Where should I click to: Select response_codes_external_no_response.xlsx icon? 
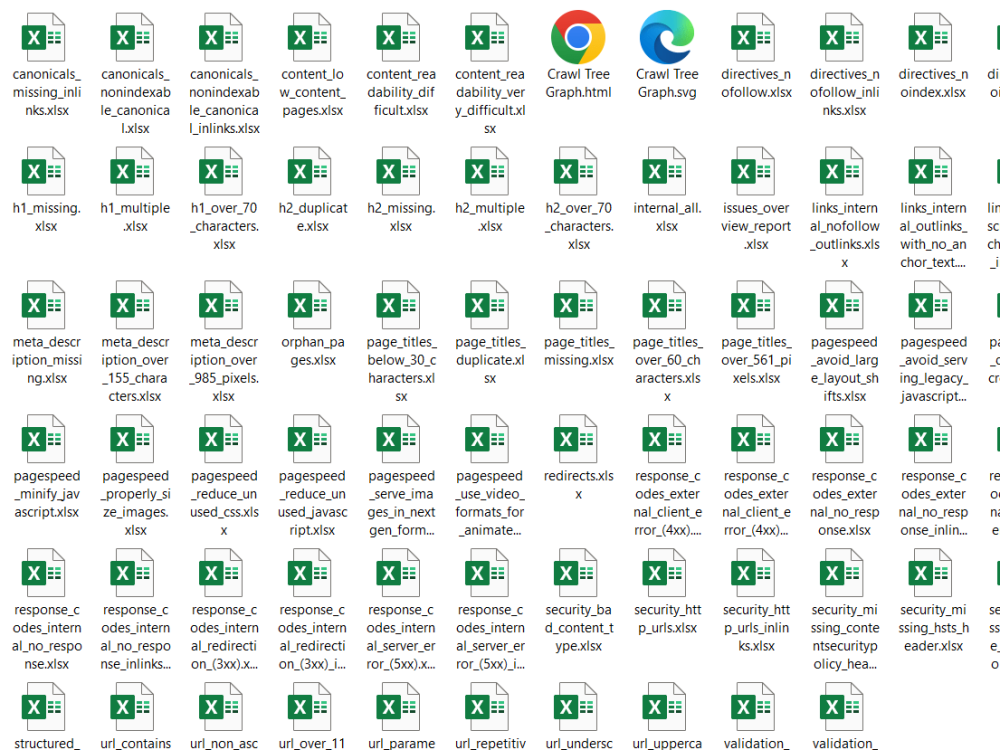click(842, 439)
